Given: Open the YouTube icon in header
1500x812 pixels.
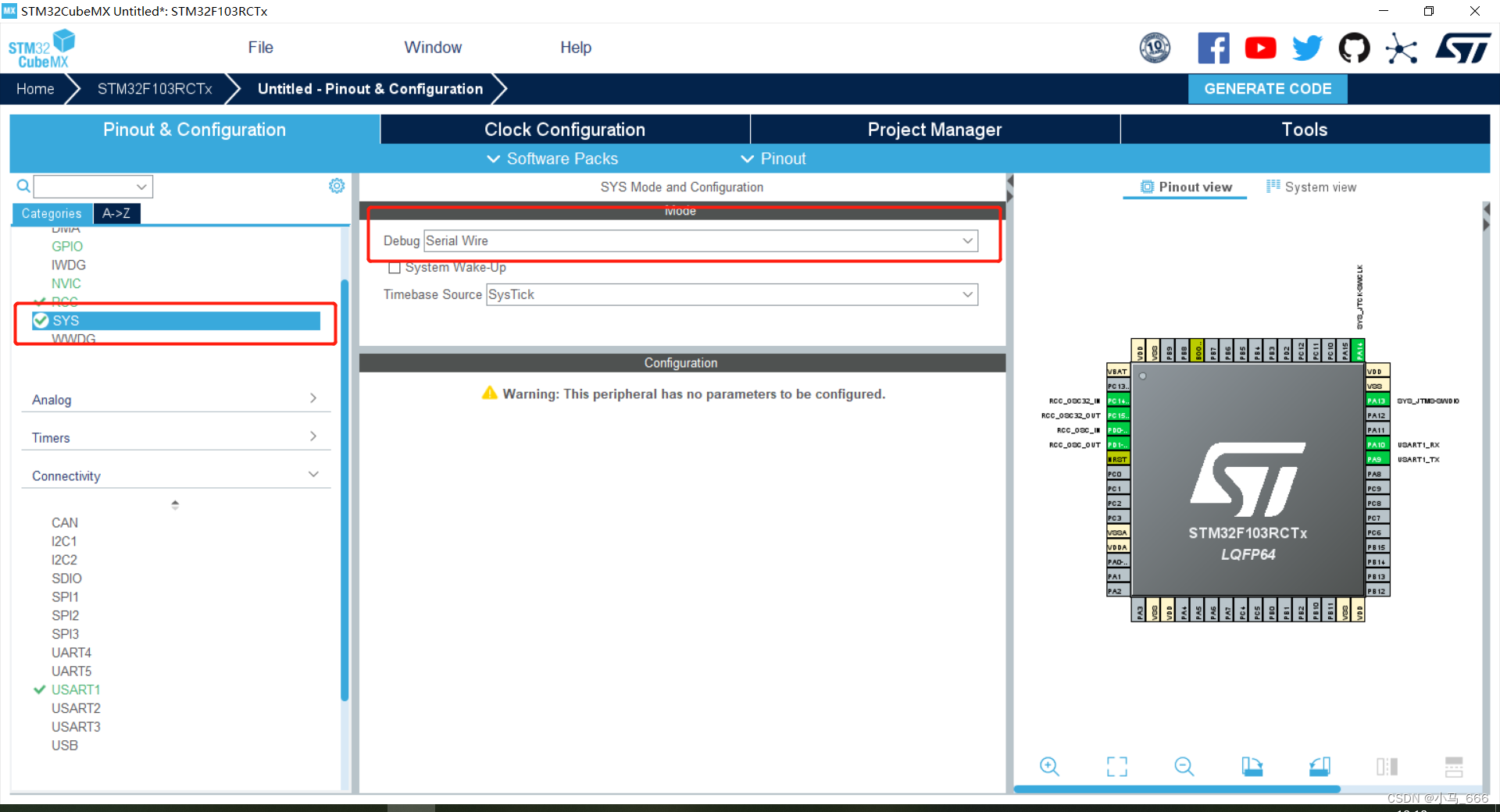Looking at the screenshot, I should click(1260, 48).
